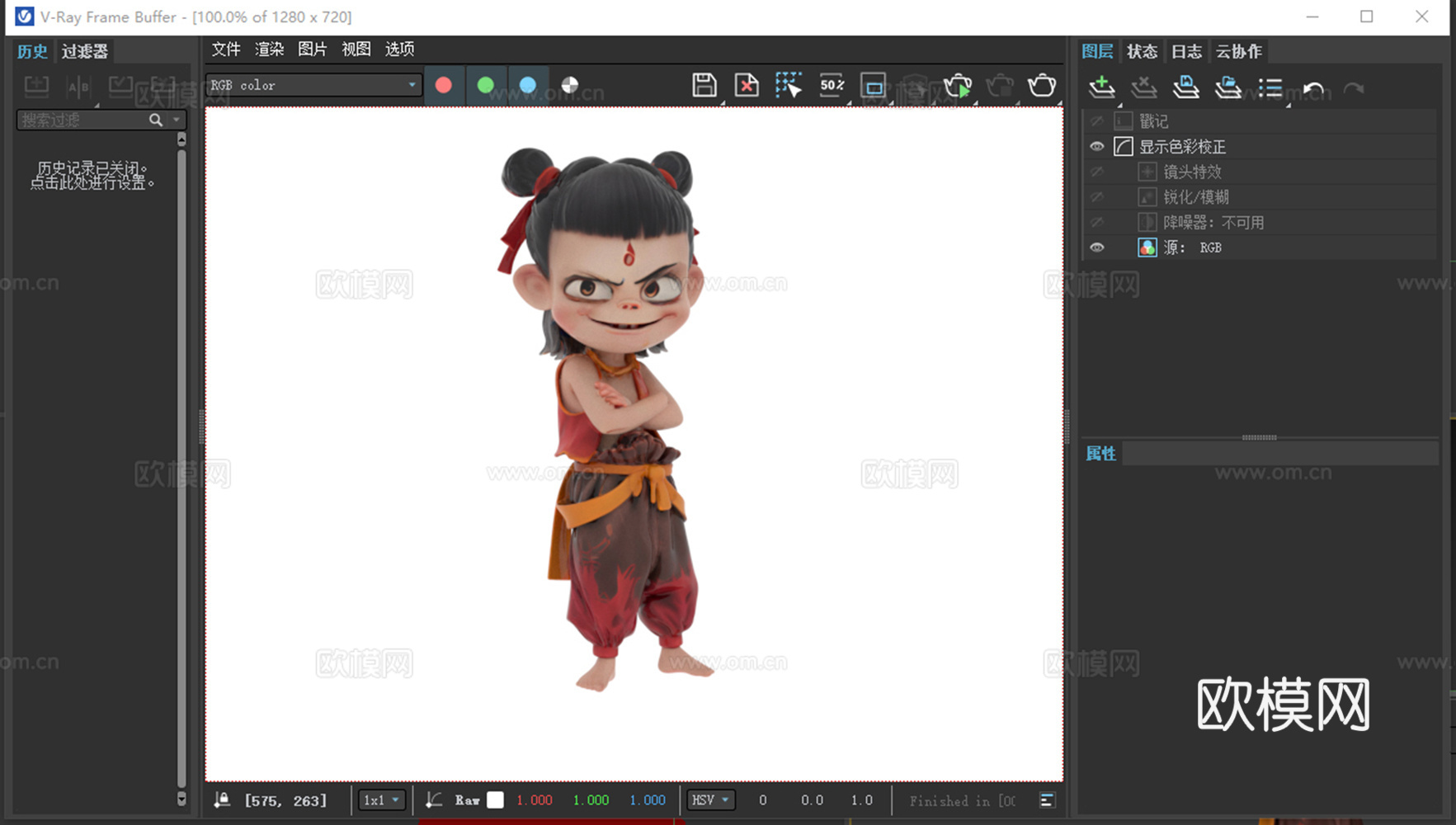This screenshot has width=1456, height=825.
Task: Click the history save-to-history icon
Action: tap(36, 86)
